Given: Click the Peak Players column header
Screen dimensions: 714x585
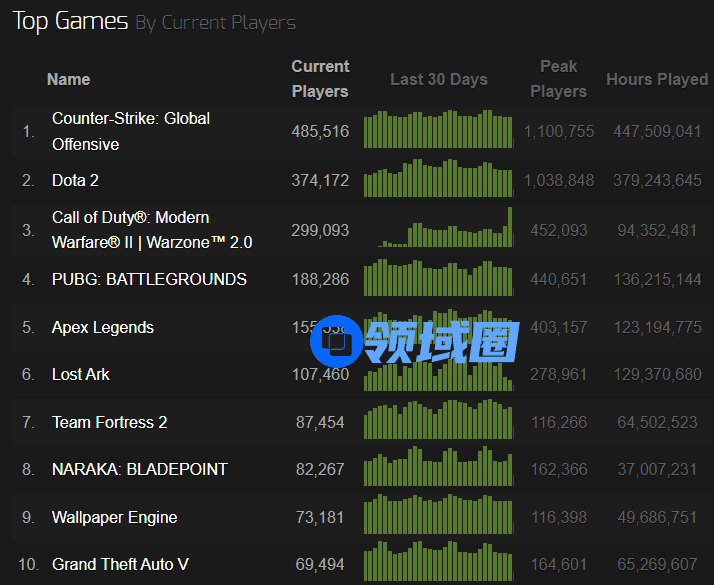Looking at the screenshot, I should [558, 79].
